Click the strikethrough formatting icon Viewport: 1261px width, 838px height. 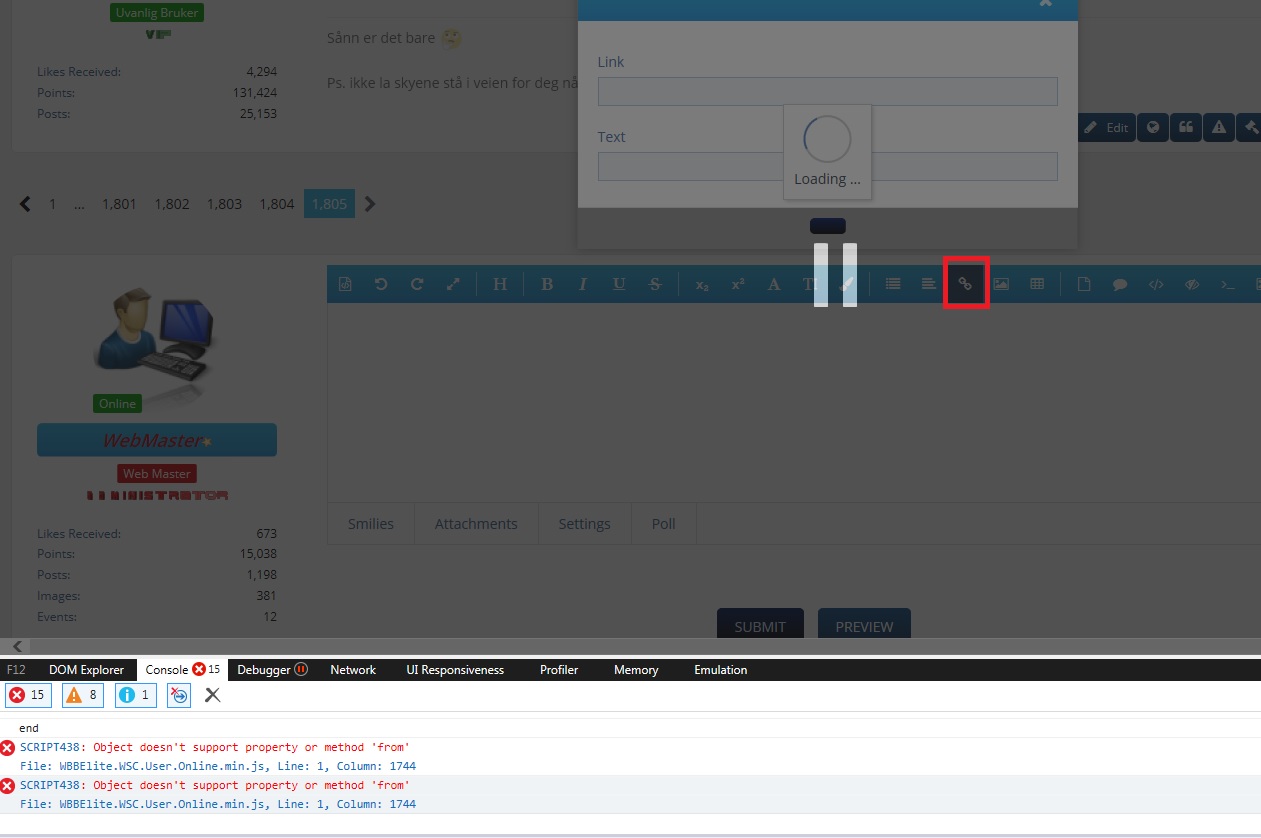click(655, 284)
